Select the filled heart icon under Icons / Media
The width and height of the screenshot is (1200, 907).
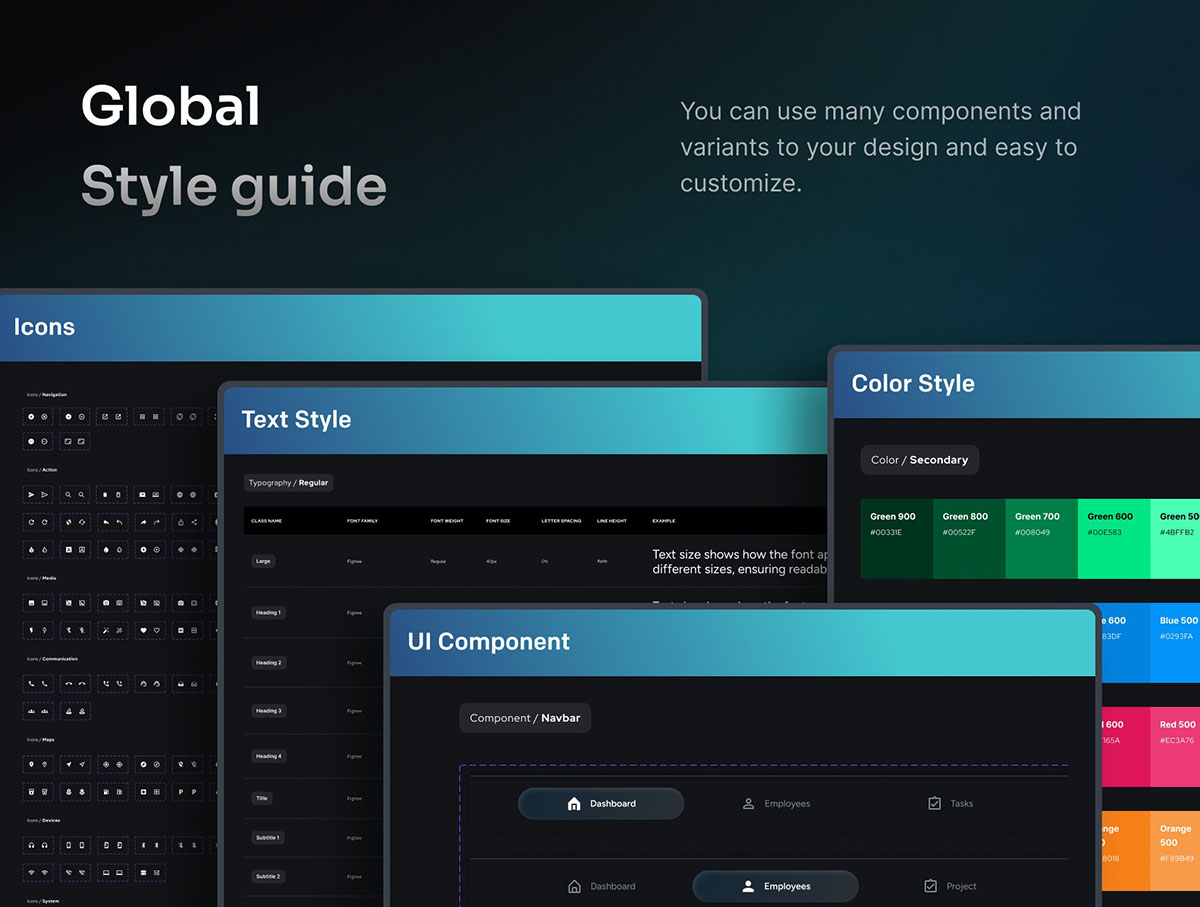coord(143,630)
